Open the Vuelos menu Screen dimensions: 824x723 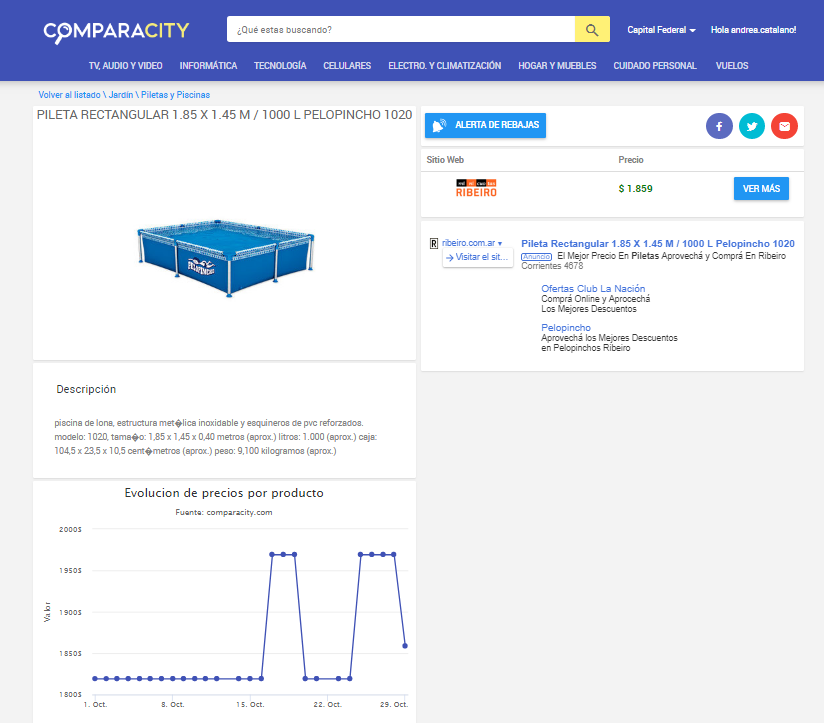(732, 66)
